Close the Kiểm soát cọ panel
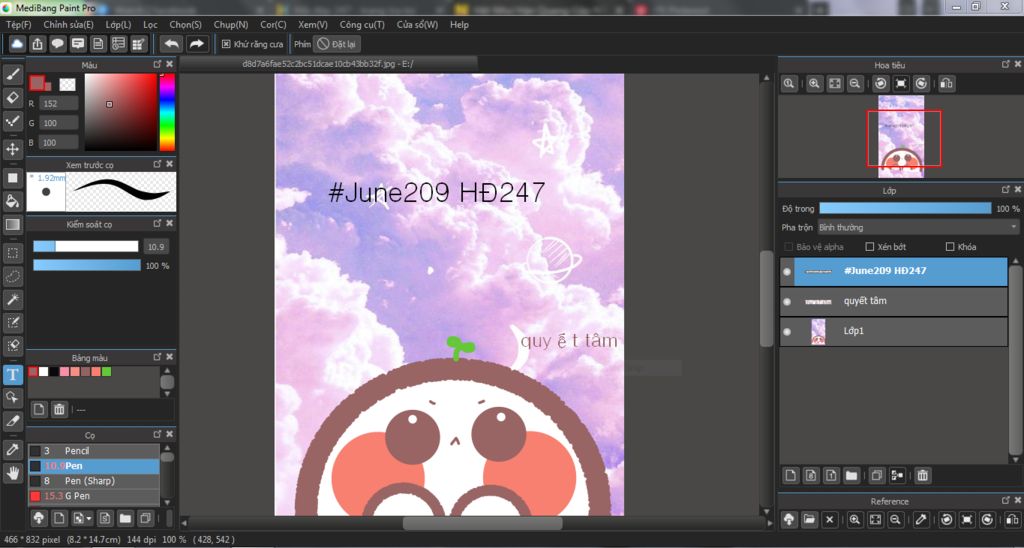 coord(170,223)
